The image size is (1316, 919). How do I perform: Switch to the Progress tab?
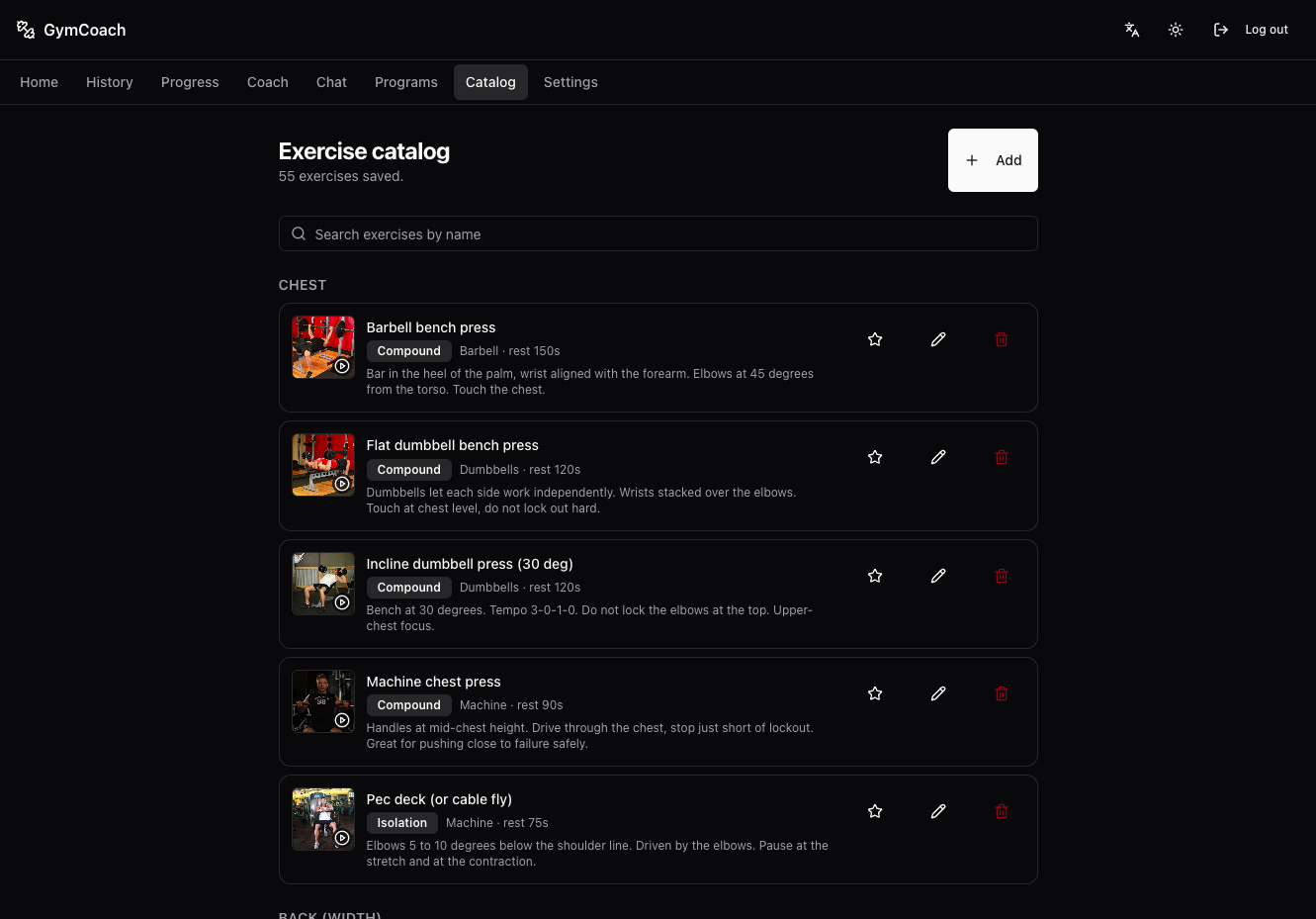coord(190,82)
